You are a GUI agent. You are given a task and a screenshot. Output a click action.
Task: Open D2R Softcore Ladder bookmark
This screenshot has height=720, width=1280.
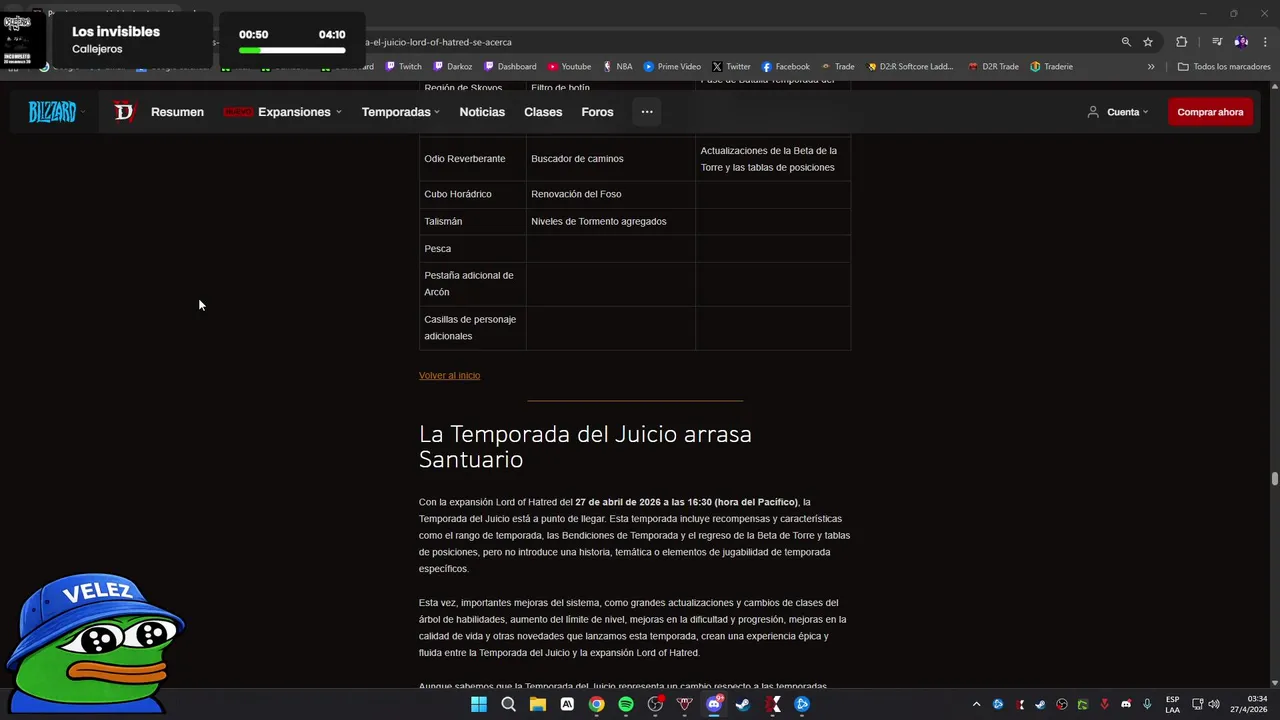point(910,67)
